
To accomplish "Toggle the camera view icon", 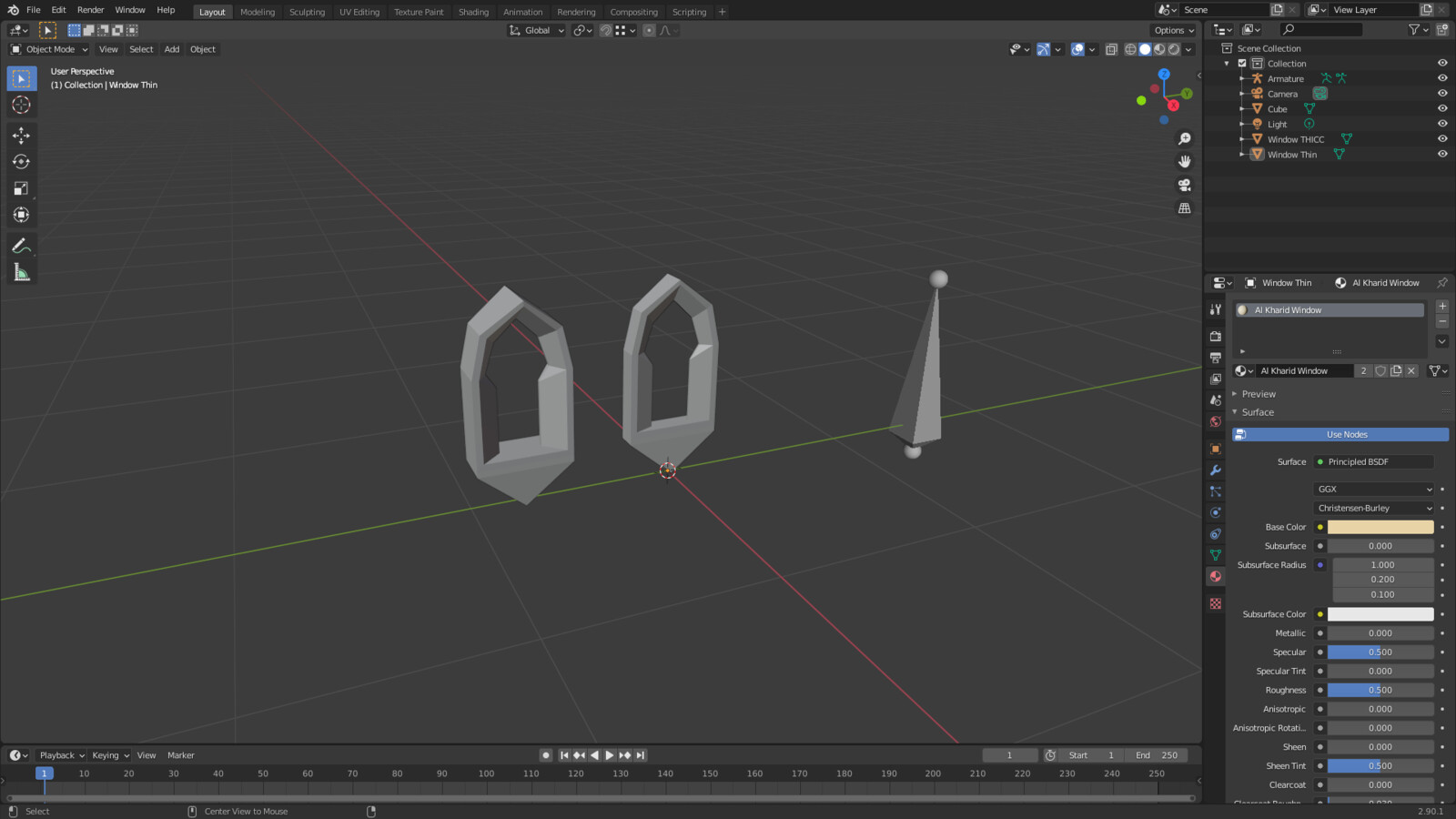I will click(1184, 185).
